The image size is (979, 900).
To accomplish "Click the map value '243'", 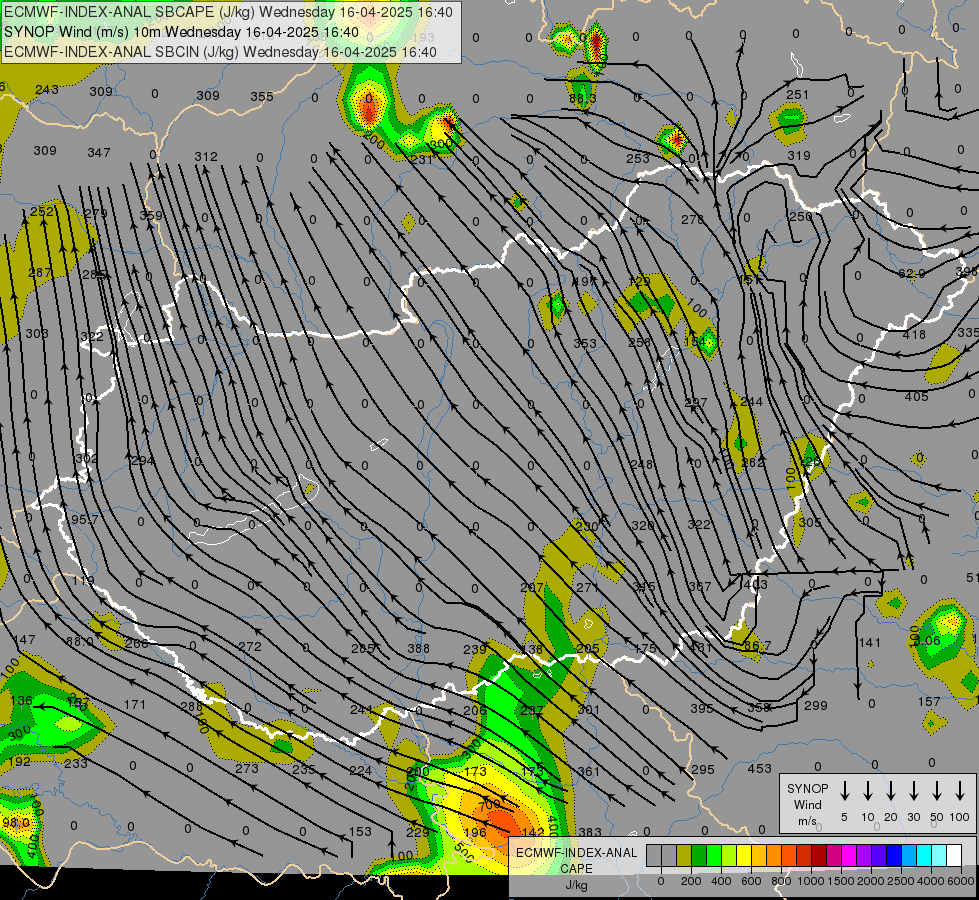I will [x=47, y=89].
